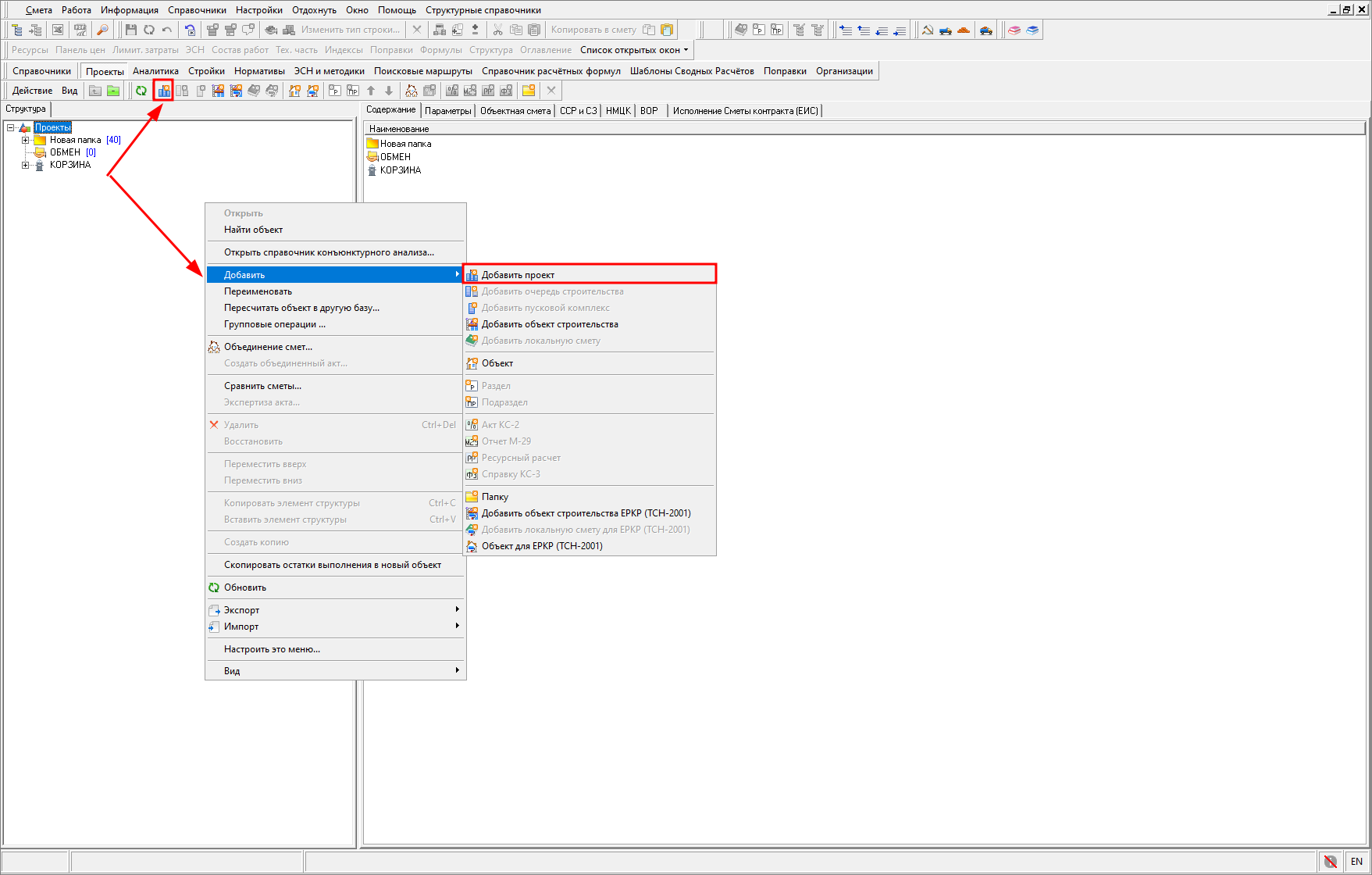Click the Аналитика toolbar button

155,71
